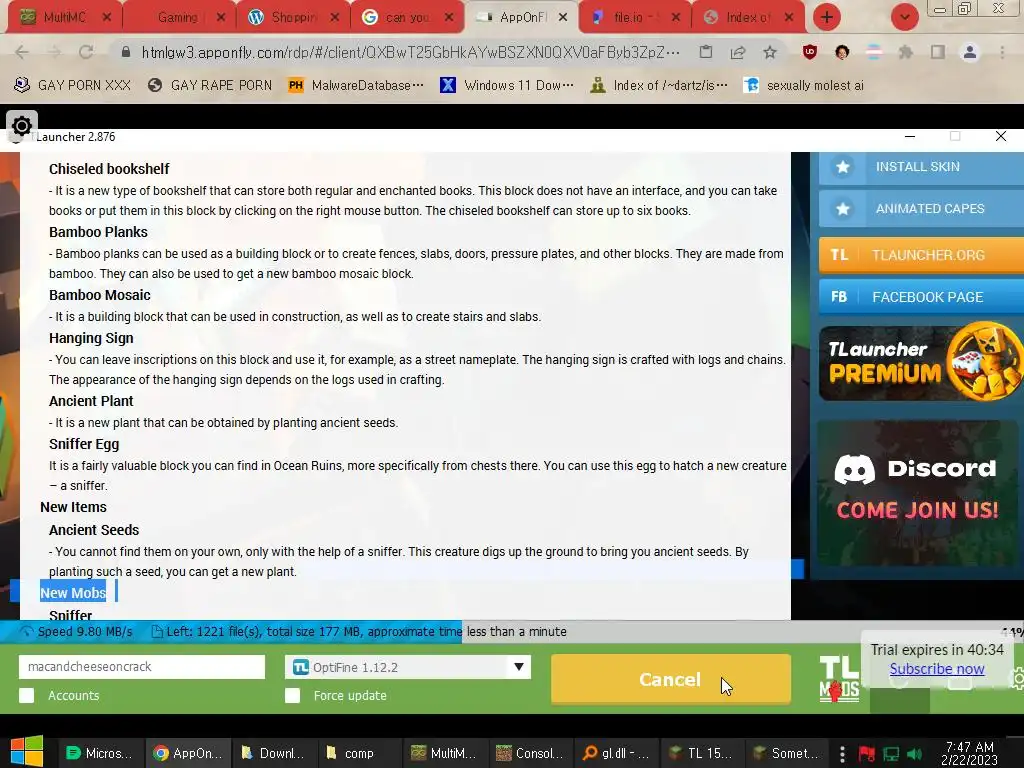Viewport: 1024px width, 768px height.
Task: Click the 'Chiseled bookshelf' heading
Action: pyautogui.click(x=109, y=169)
